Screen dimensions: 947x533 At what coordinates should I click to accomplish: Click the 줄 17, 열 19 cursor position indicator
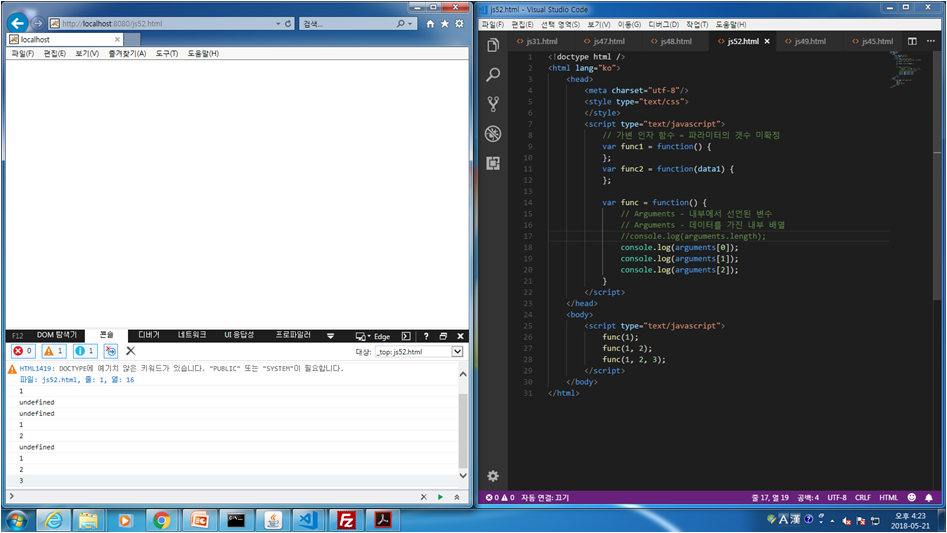point(769,497)
